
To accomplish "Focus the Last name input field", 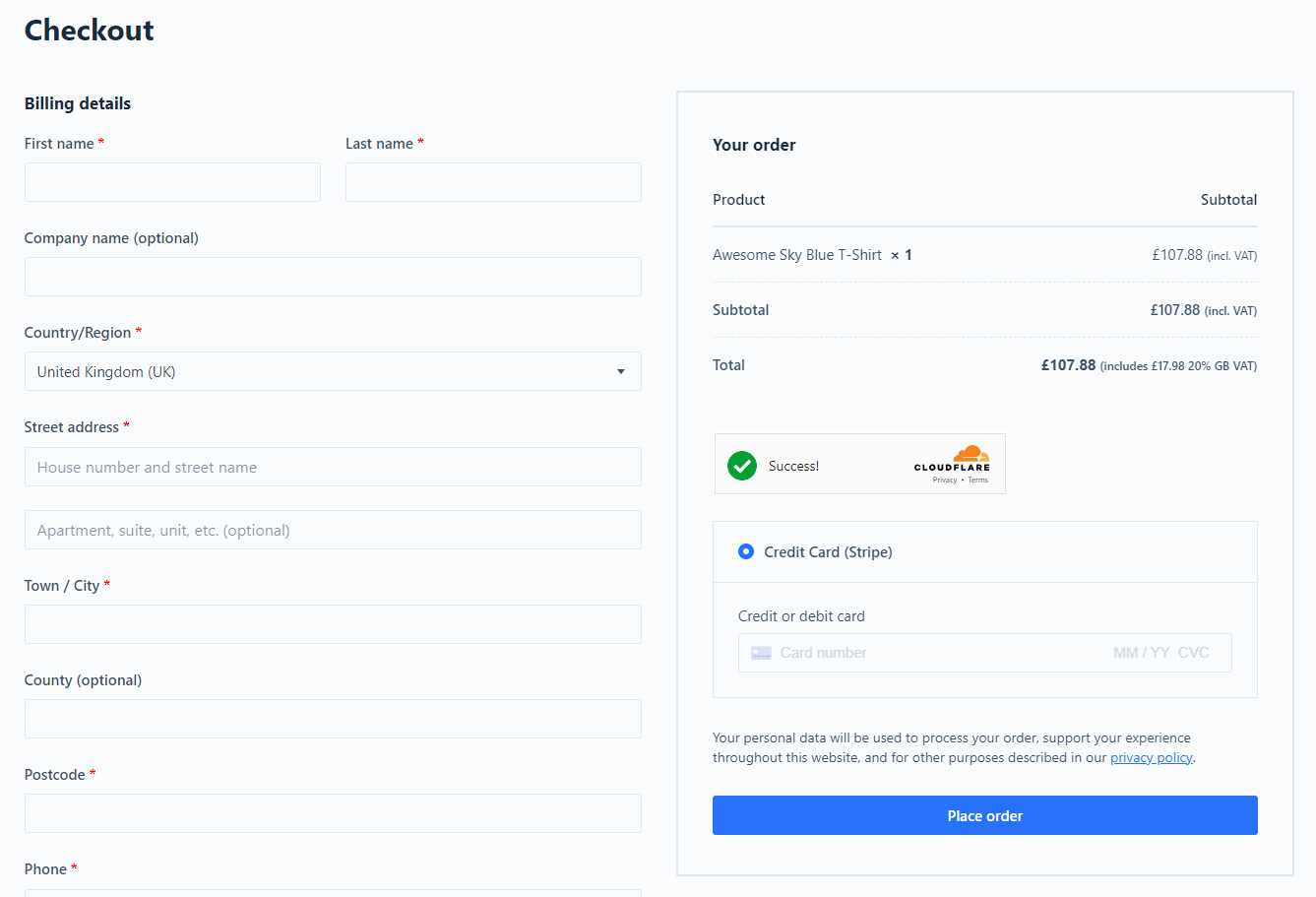I will coord(493,182).
